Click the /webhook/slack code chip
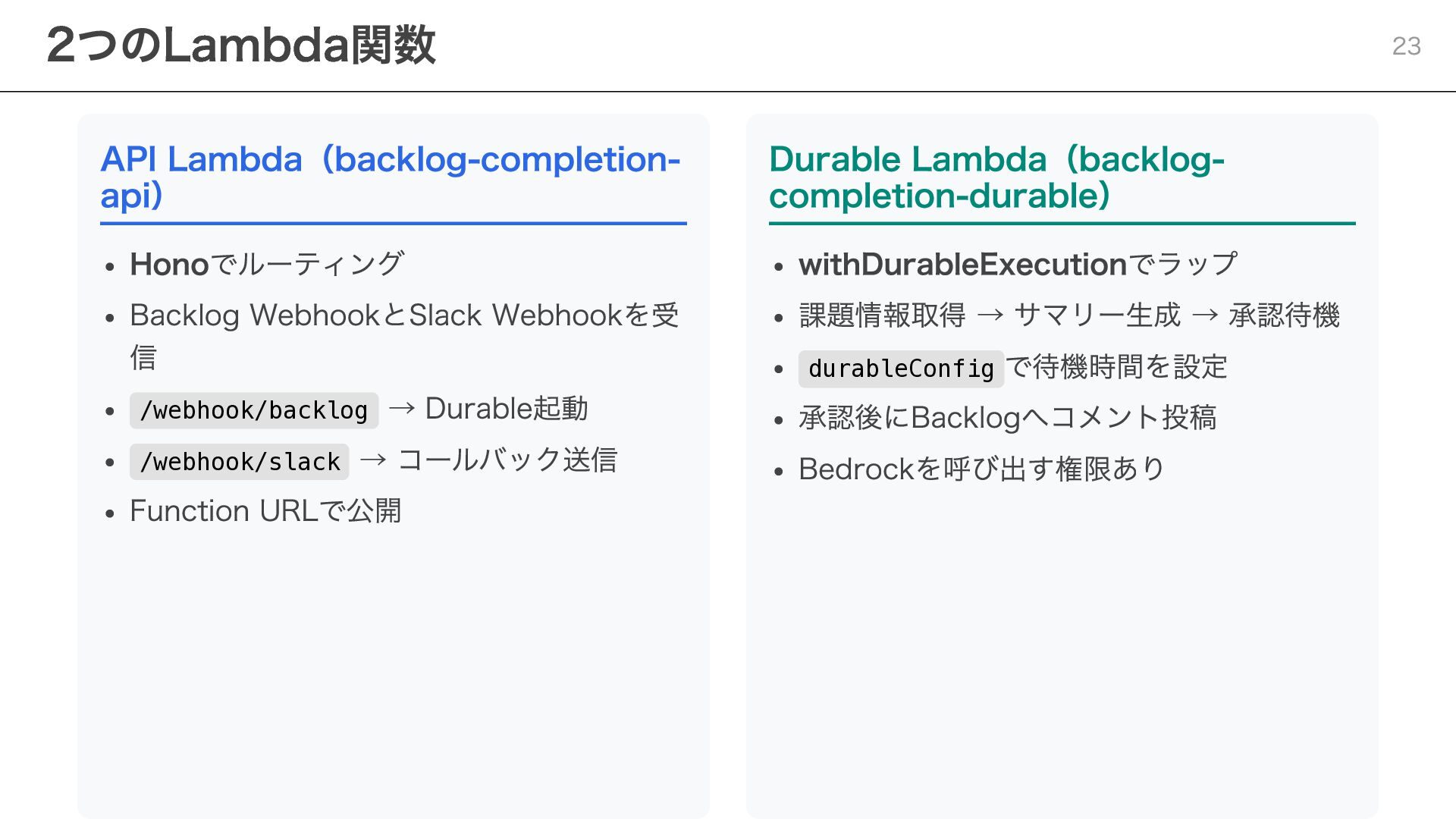 pyautogui.click(x=240, y=462)
